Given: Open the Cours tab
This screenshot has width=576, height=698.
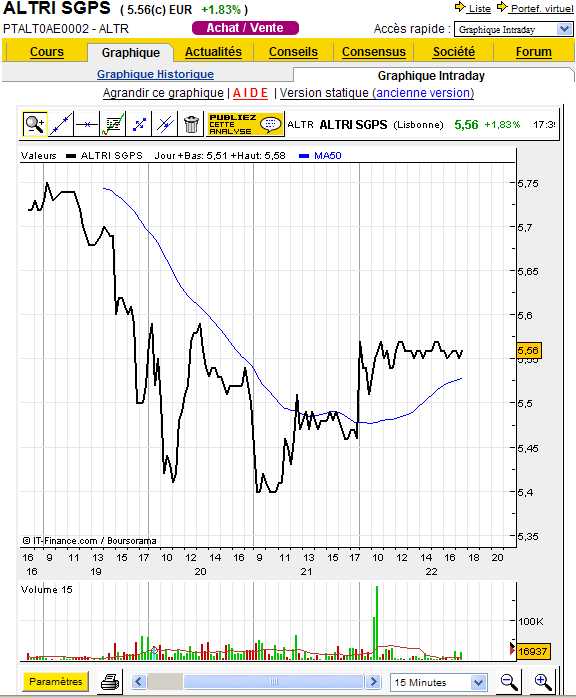Looking at the screenshot, I should coord(47,52).
